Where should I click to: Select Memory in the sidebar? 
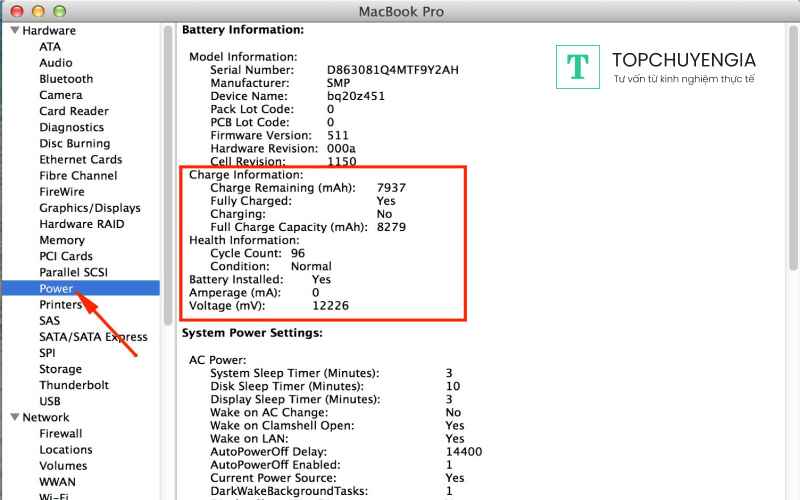(x=61, y=240)
